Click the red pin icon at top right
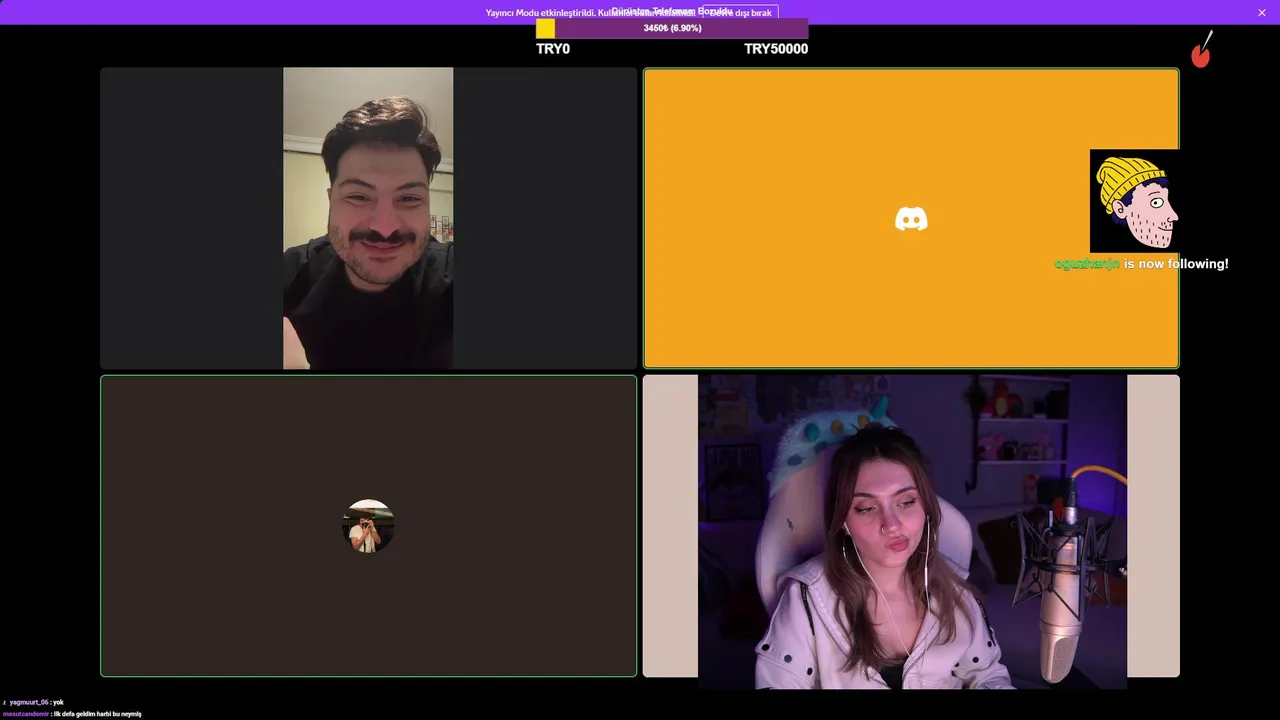Viewport: 1280px width, 720px height. point(1202,50)
